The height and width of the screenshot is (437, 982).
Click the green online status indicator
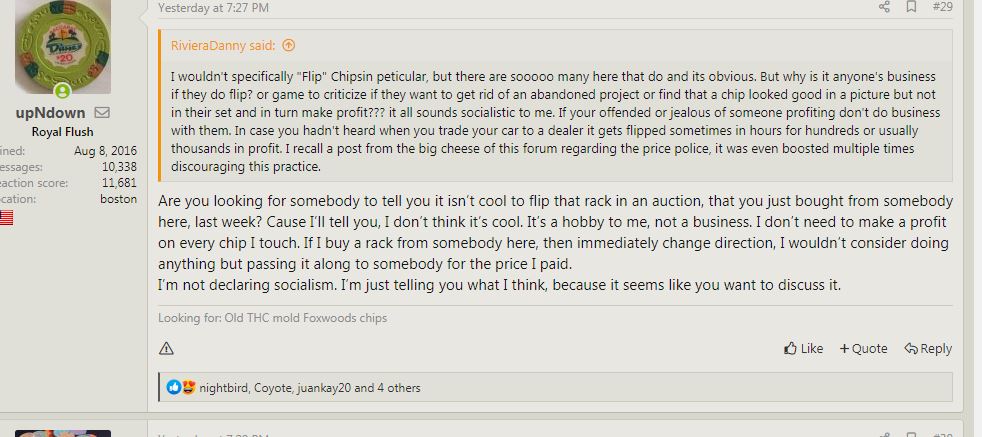tap(62, 91)
